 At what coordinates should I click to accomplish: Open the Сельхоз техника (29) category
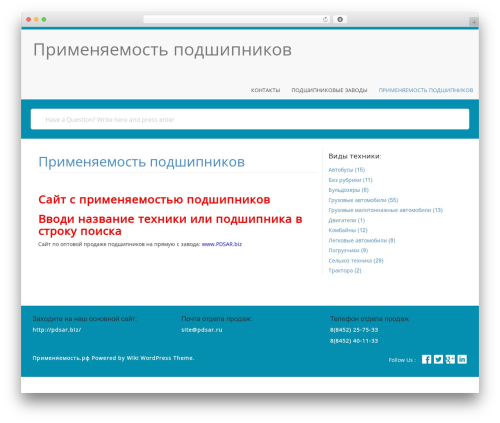pos(356,261)
